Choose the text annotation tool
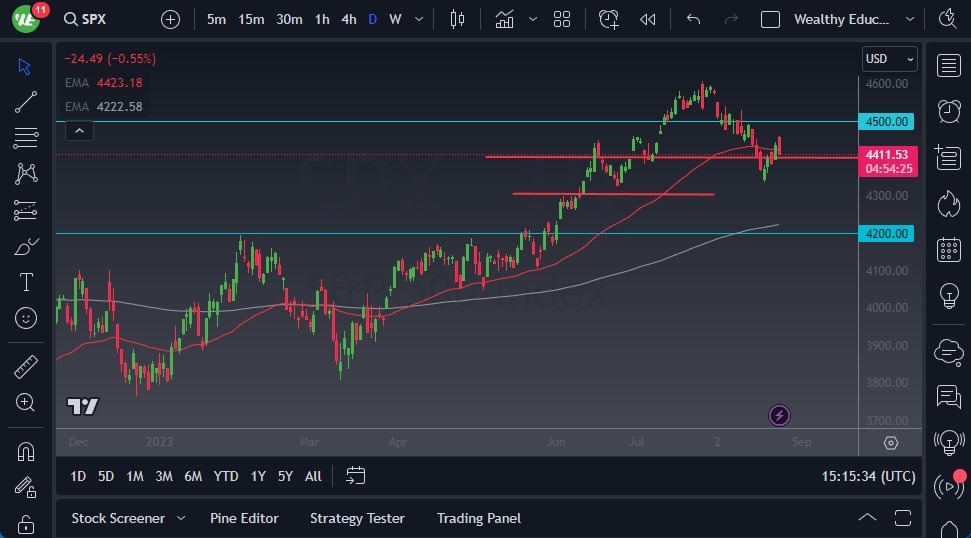The width and height of the screenshot is (971, 538). (x=26, y=282)
